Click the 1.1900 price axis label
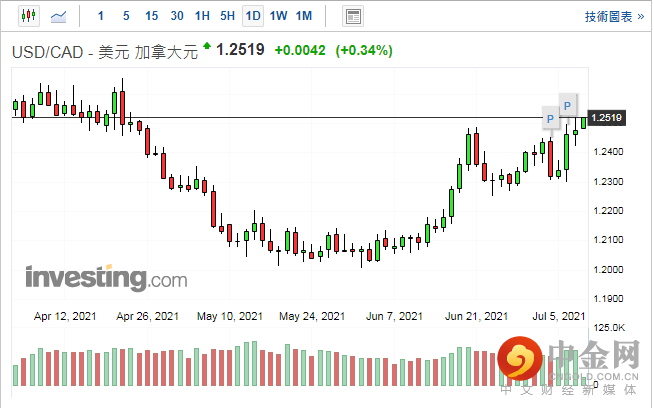The height and width of the screenshot is (408, 654). pos(608,299)
